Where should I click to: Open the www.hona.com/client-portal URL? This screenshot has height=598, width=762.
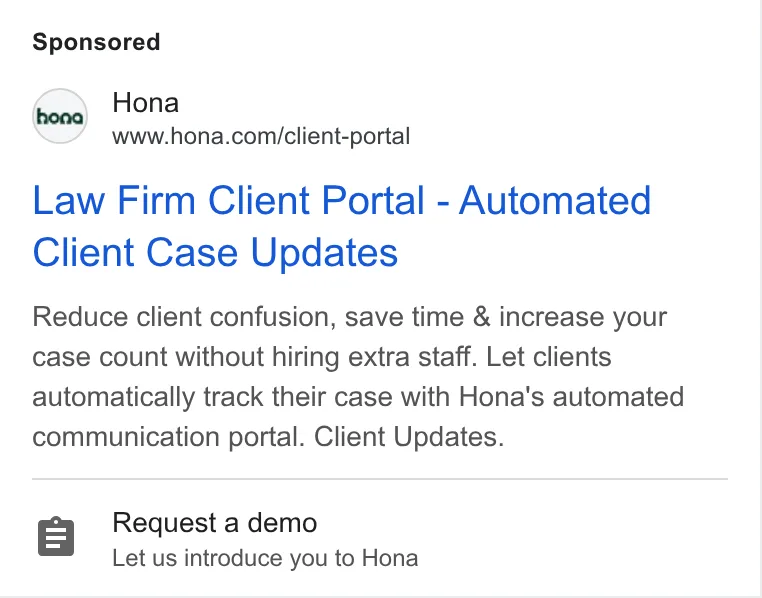(x=261, y=136)
